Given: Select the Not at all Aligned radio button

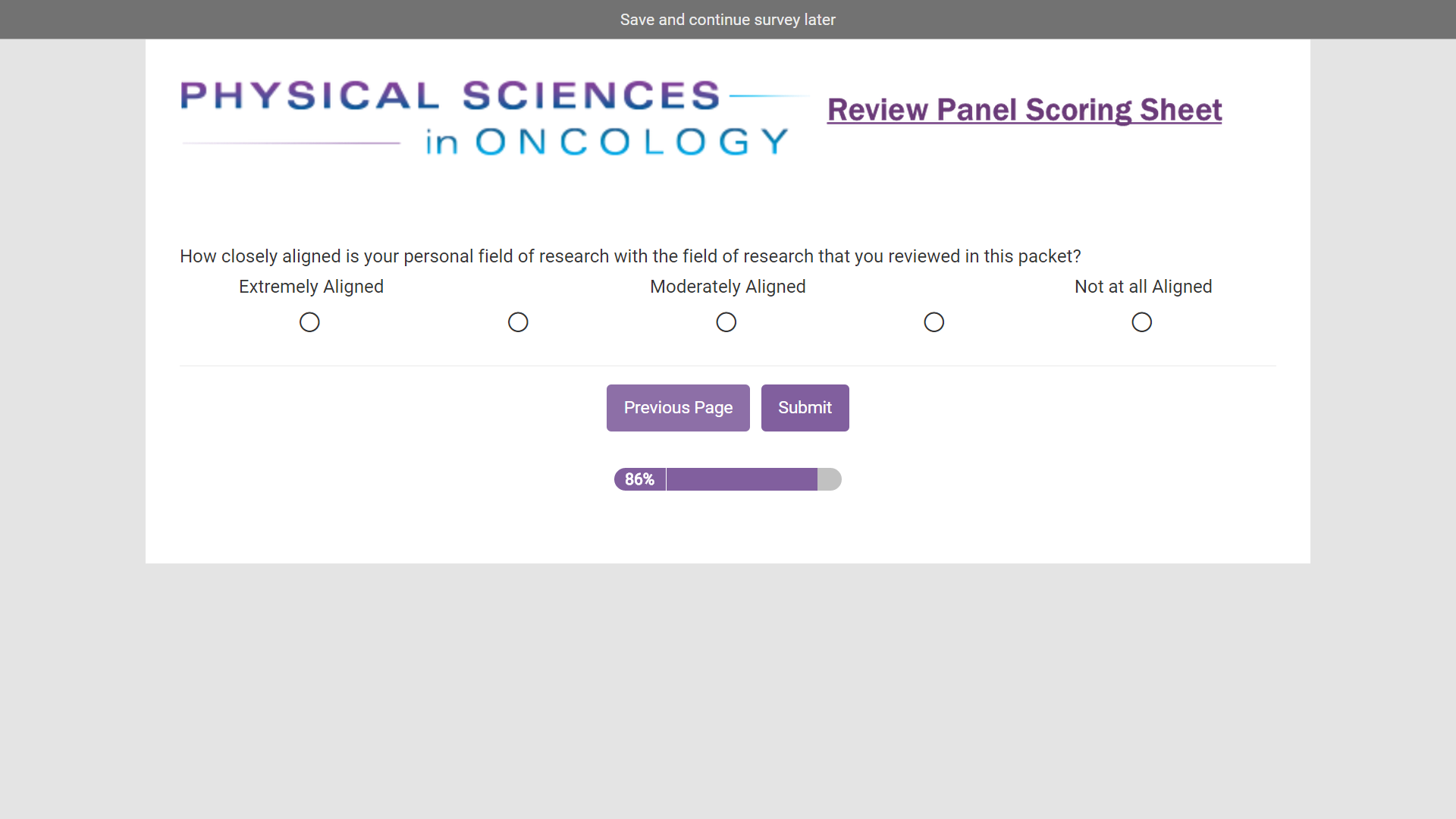Looking at the screenshot, I should tap(1142, 322).
